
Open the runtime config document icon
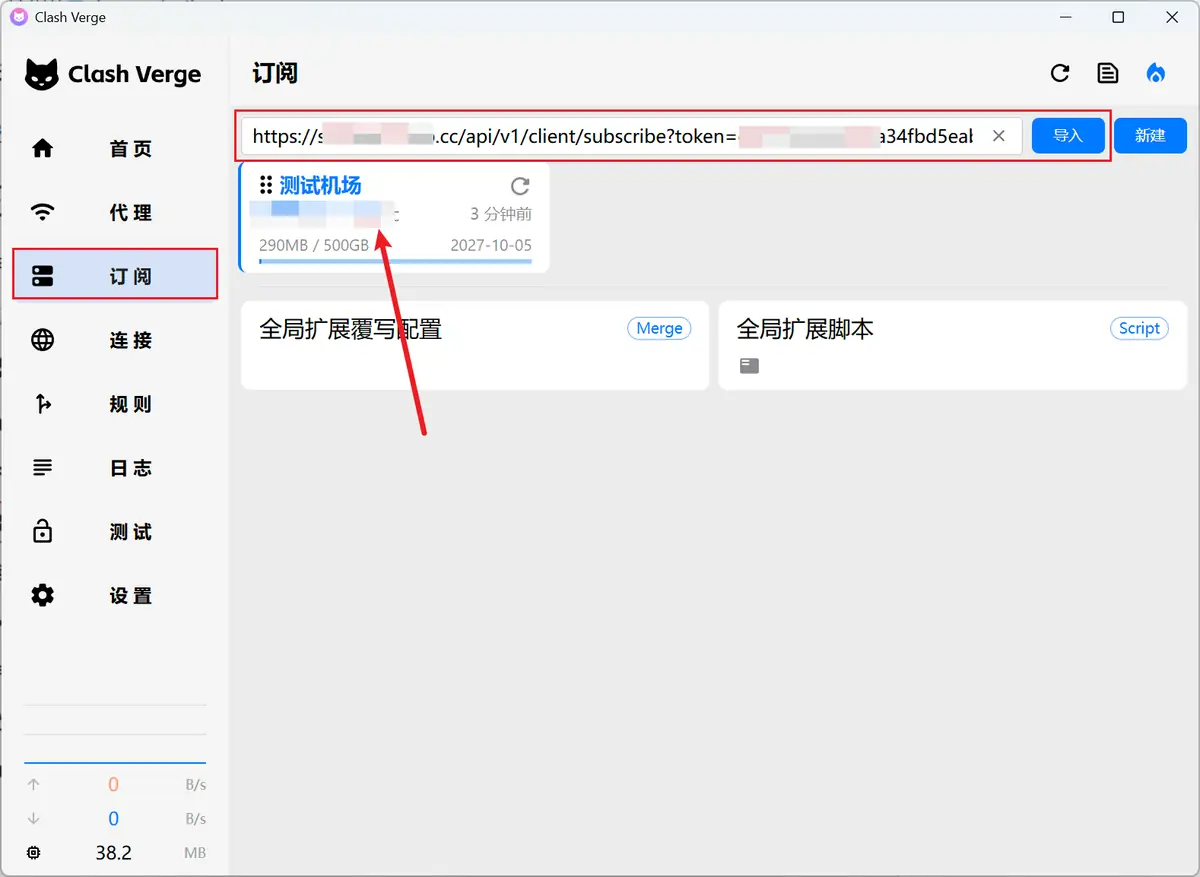[1108, 73]
